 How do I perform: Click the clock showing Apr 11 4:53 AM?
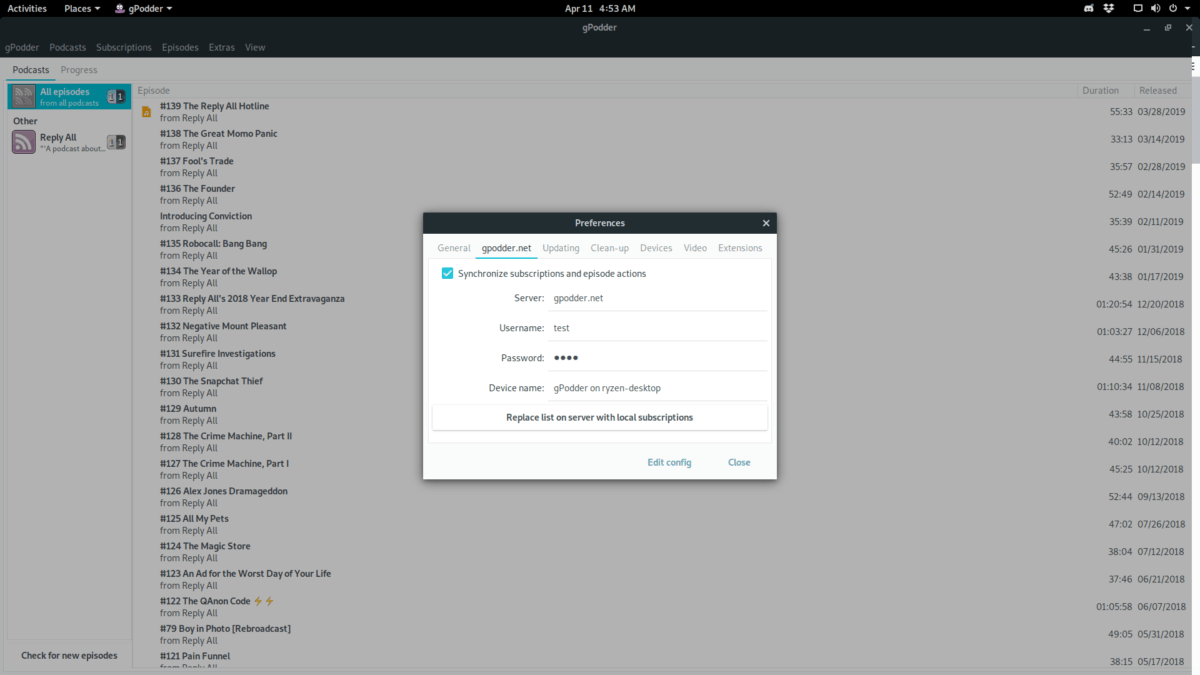coord(599,8)
